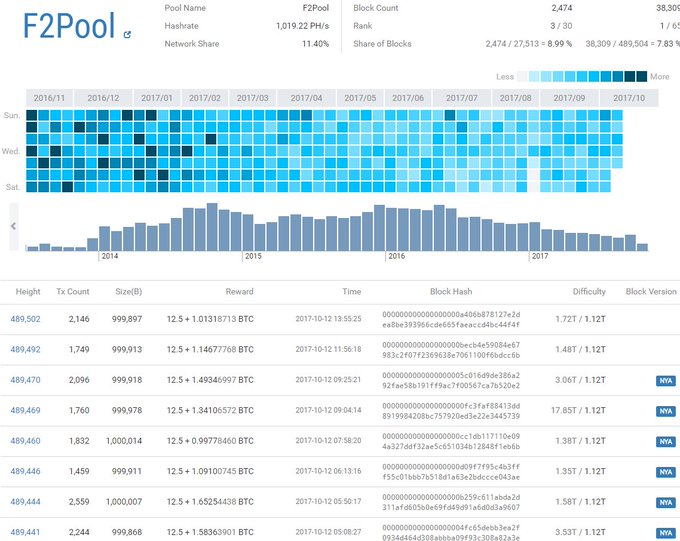Viewport: 680px width, 541px height.
Task: Click the Block Version column header
Action: 651,292
